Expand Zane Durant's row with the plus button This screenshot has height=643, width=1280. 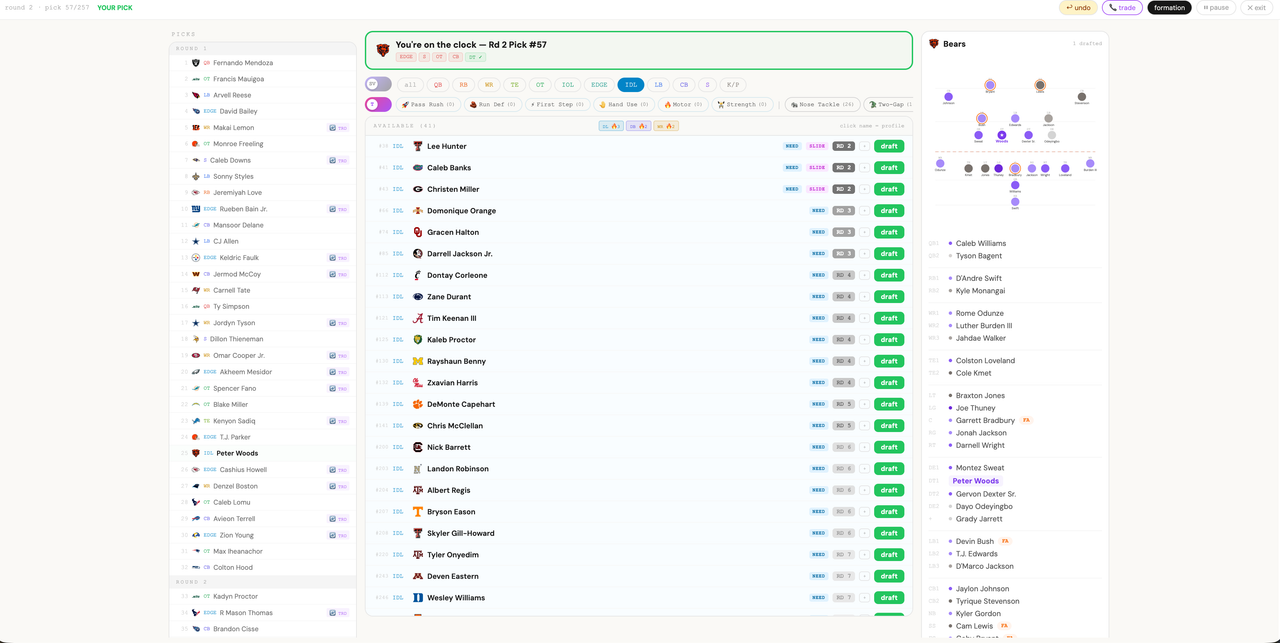click(865, 297)
